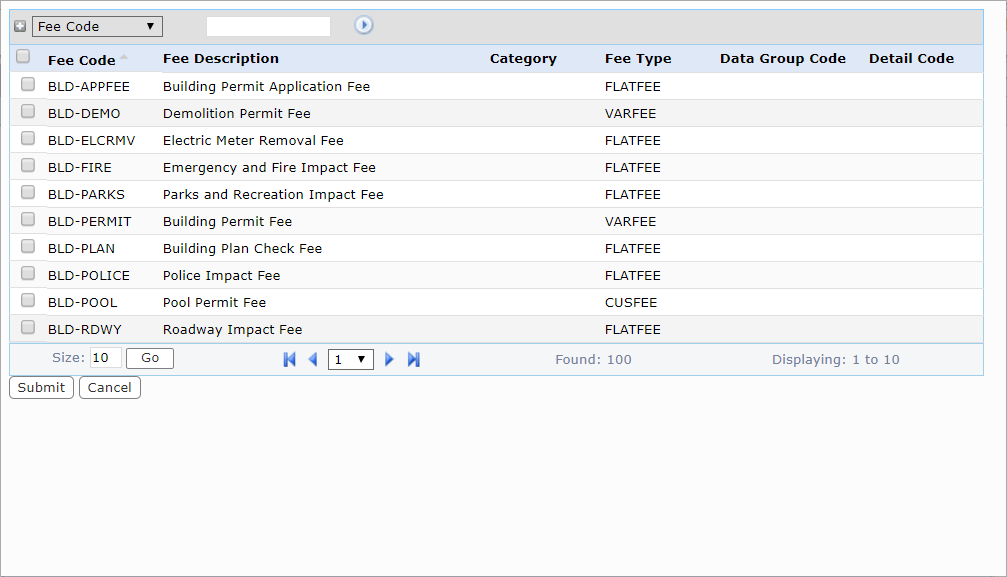This screenshot has height=577, width=1007.
Task: Go to the first page icon
Action: 290,359
